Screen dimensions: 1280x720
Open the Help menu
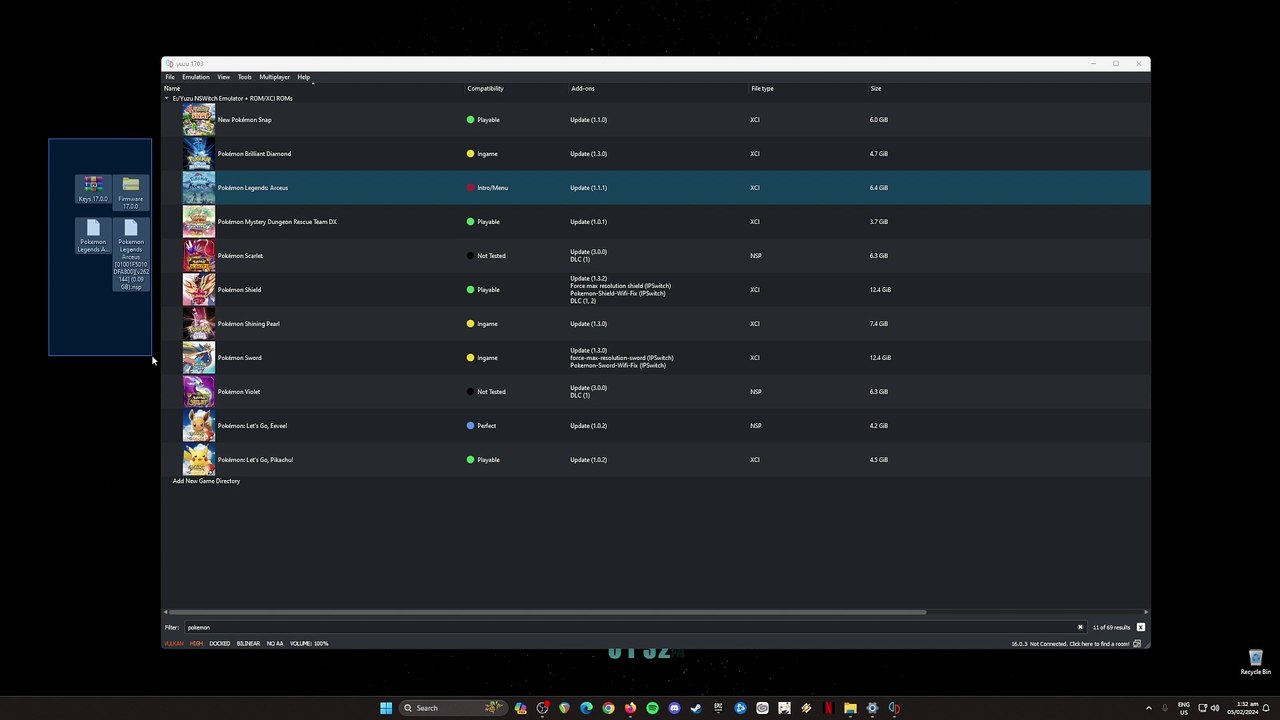pyautogui.click(x=303, y=77)
